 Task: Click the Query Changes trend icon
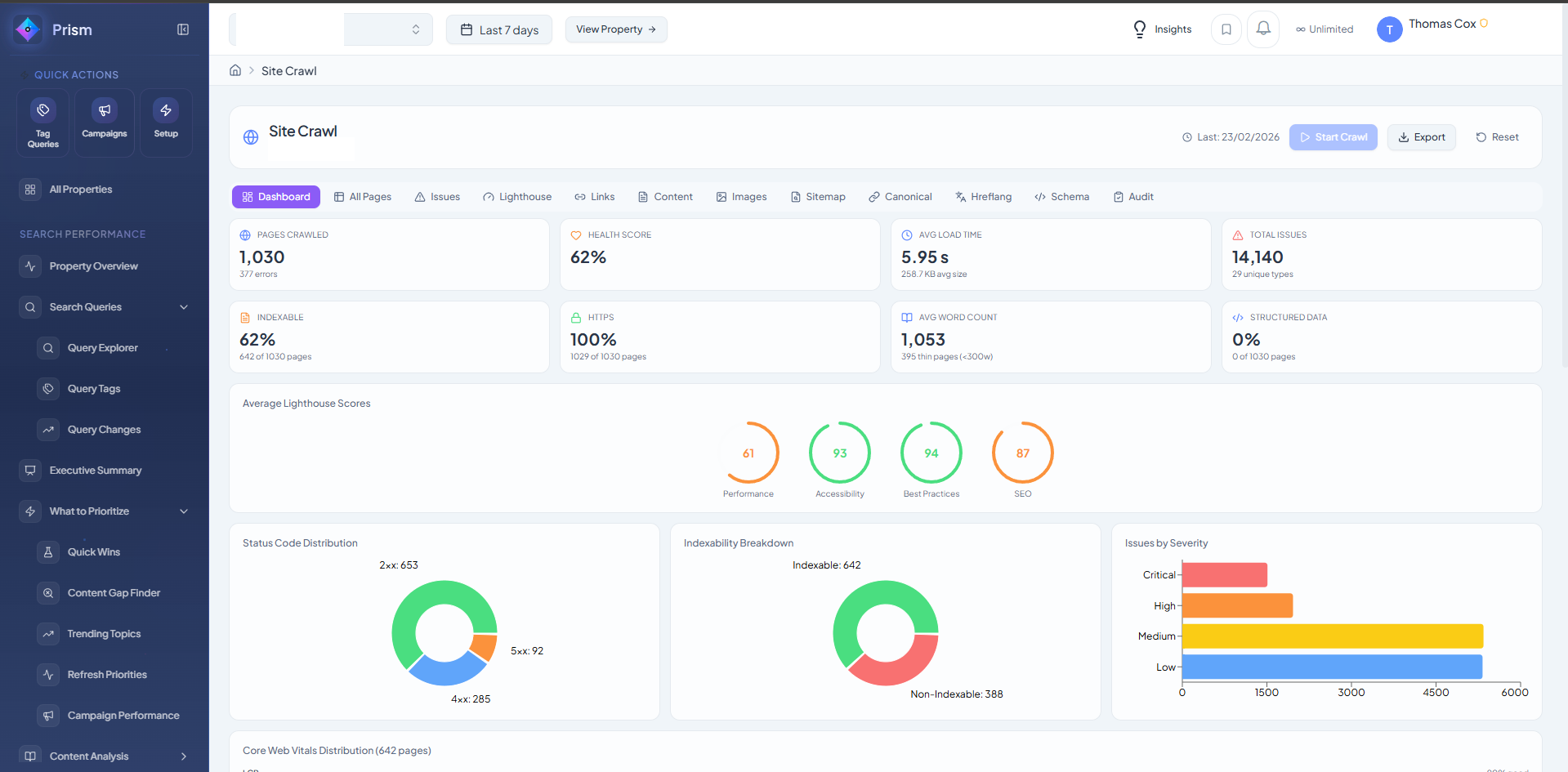pos(48,430)
